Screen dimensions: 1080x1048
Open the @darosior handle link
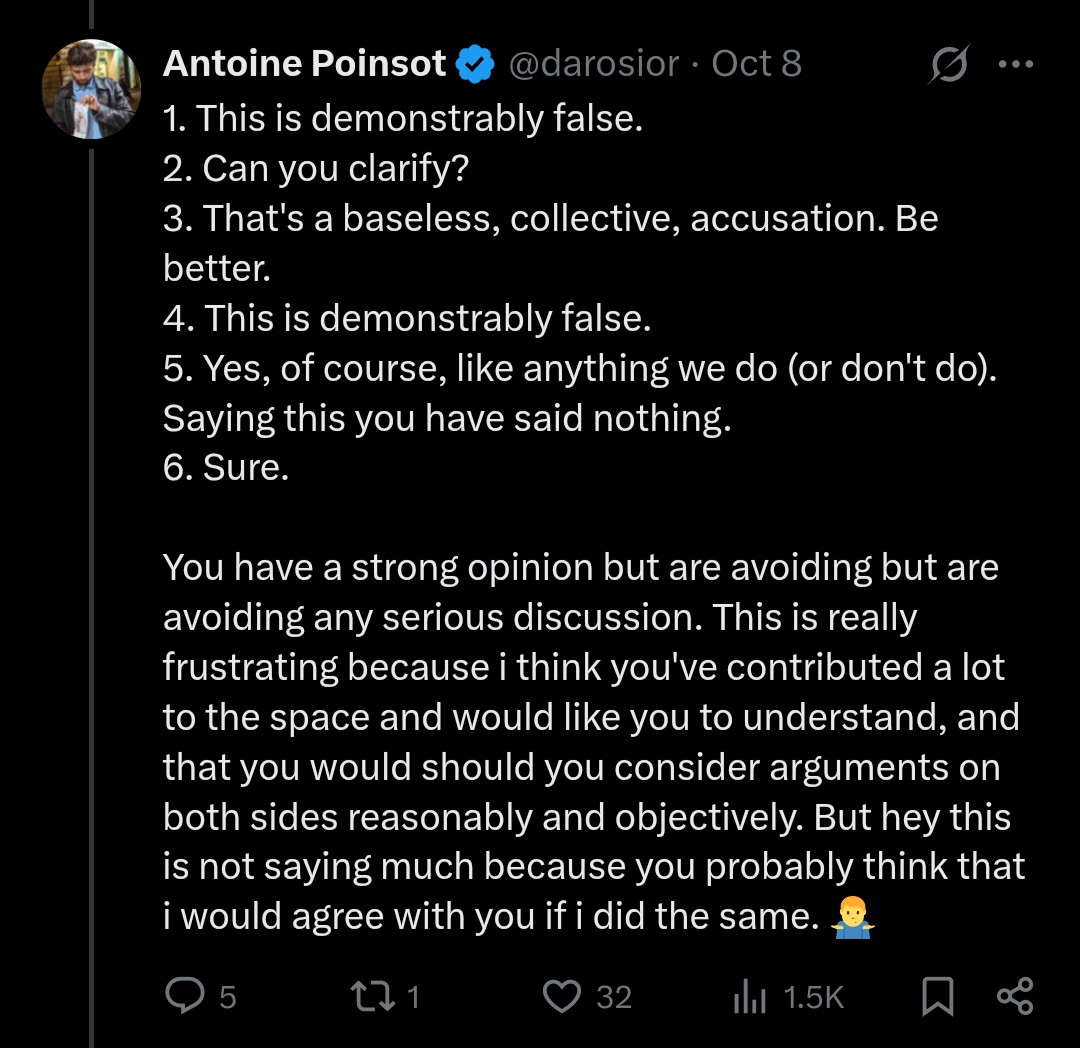tap(594, 64)
